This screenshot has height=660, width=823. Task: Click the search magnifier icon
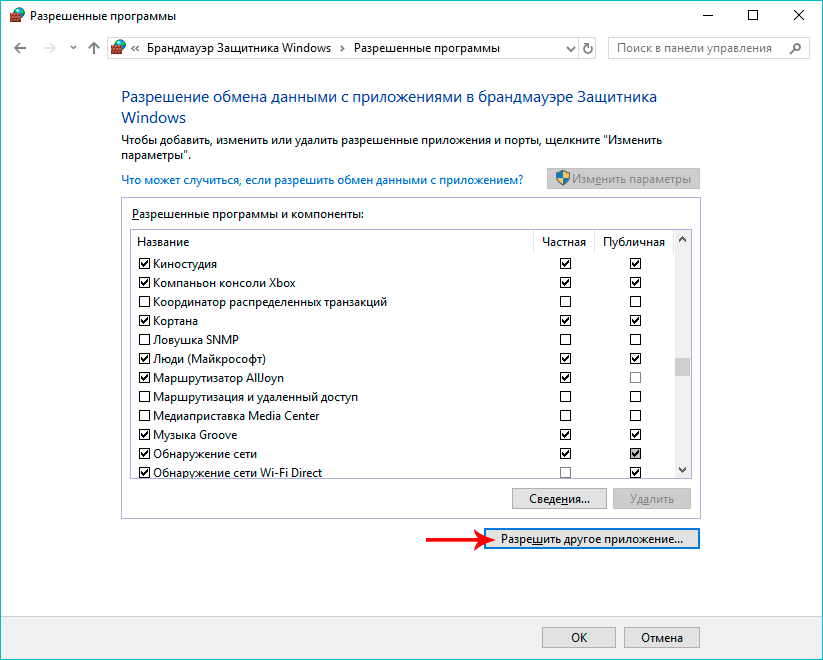(795, 48)
